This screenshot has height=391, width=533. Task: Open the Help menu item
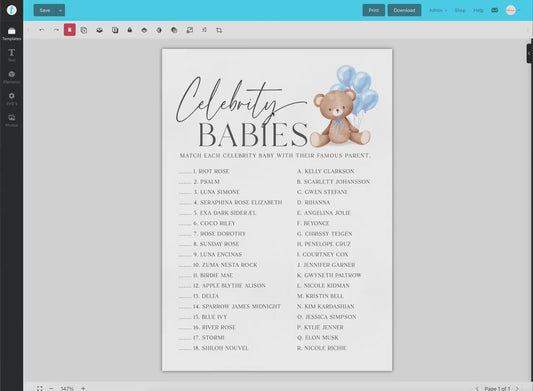click(x=478, y=10)
